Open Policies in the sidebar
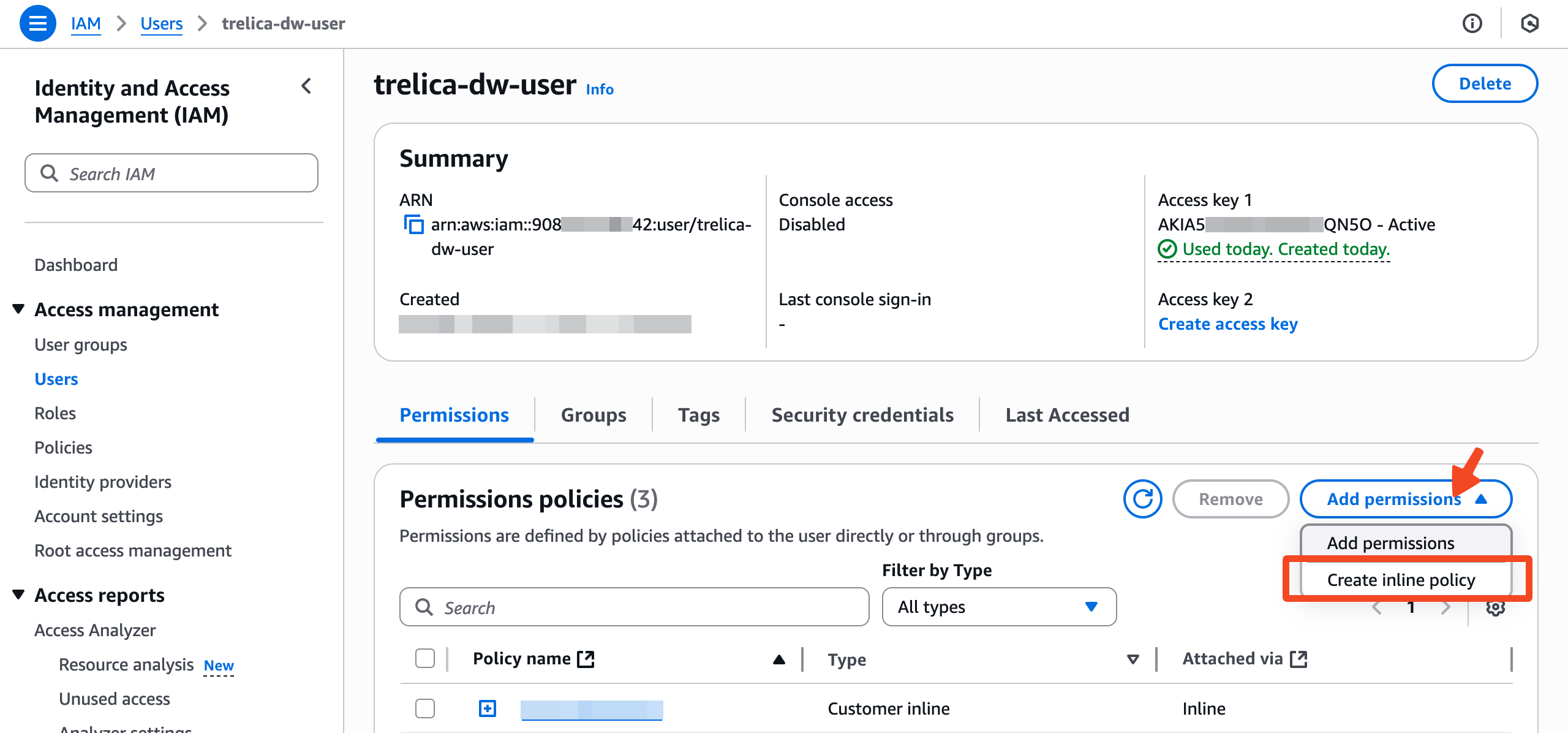1568x733 pixels. (63, 447)
